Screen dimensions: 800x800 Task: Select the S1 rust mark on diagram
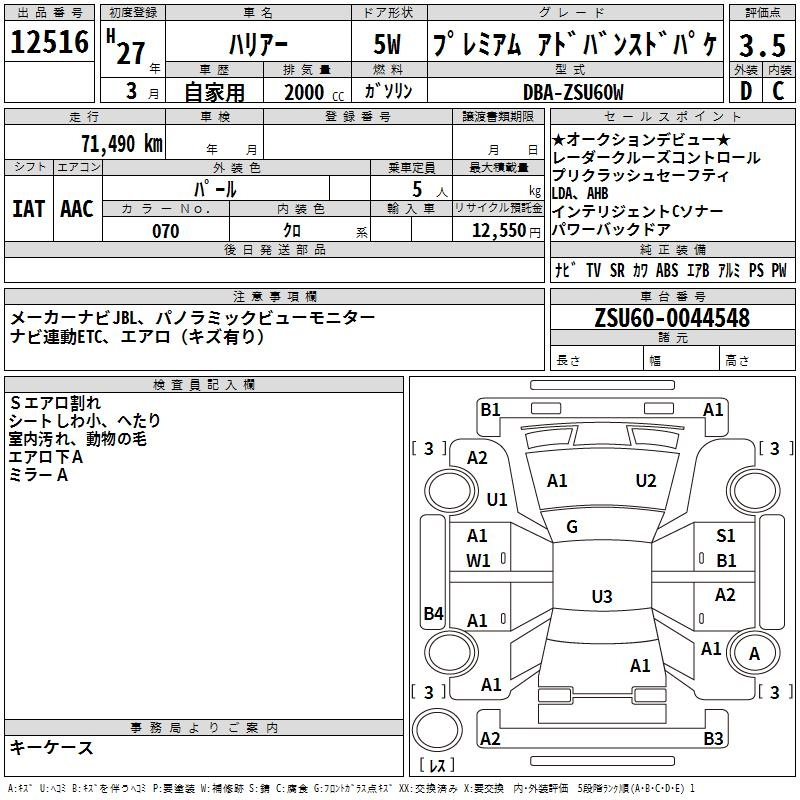point(726,536)
